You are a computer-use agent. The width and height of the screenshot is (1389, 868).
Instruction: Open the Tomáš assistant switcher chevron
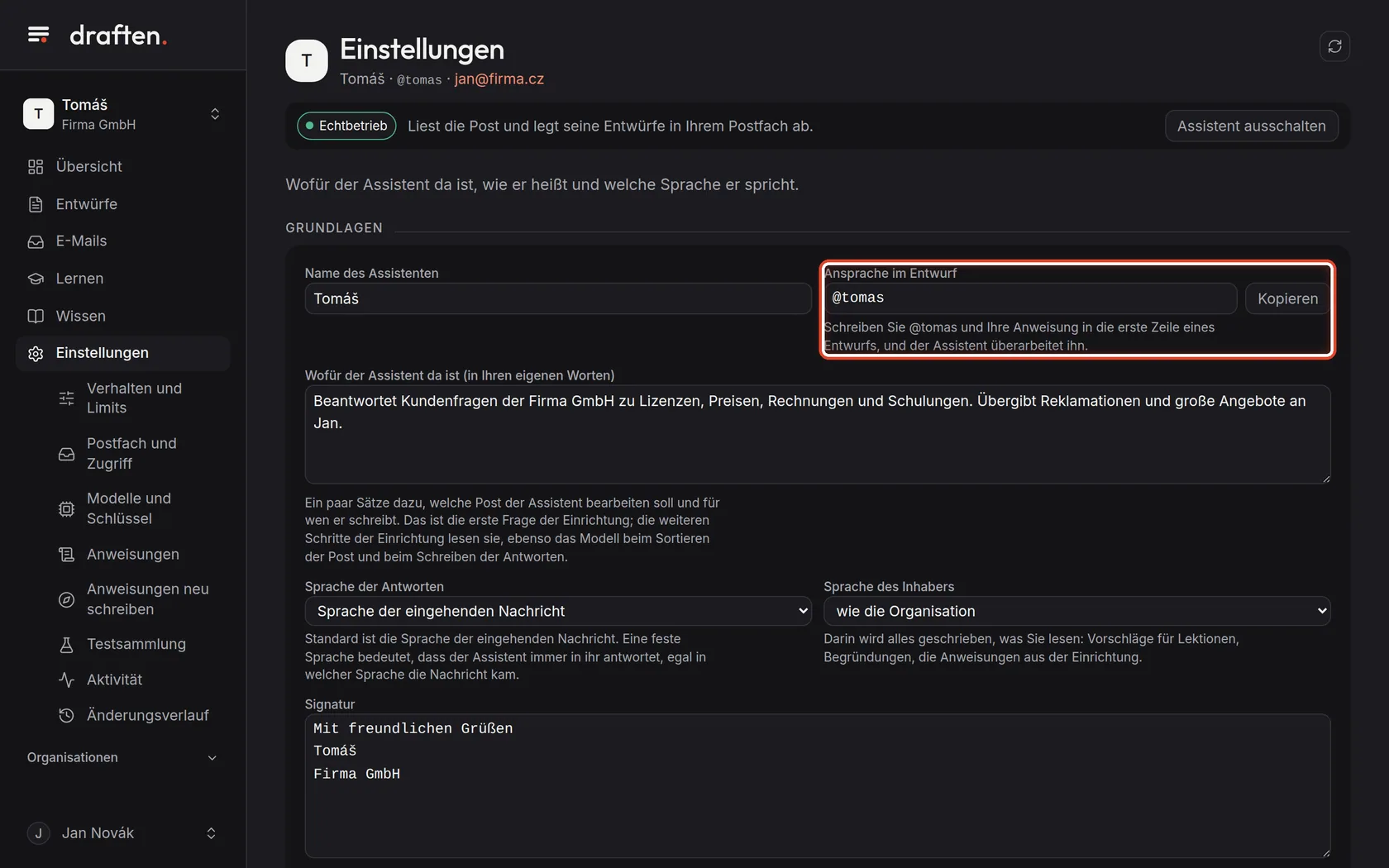tap(215, 114)
